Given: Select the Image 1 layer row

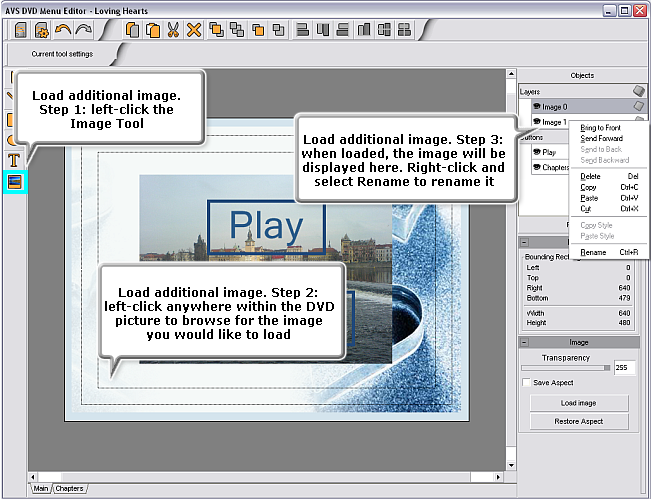Looking at the screenshot, I should pyautogui.click(x=550, y=122).
